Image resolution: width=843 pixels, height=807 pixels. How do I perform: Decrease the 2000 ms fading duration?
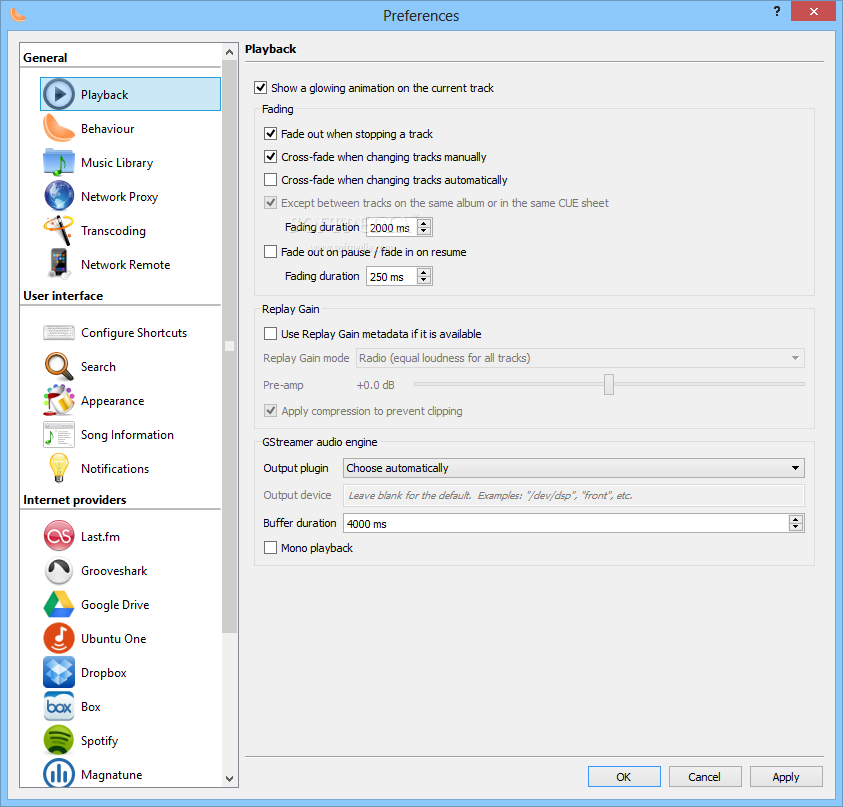pyautogui.click(x=424, y=231)
